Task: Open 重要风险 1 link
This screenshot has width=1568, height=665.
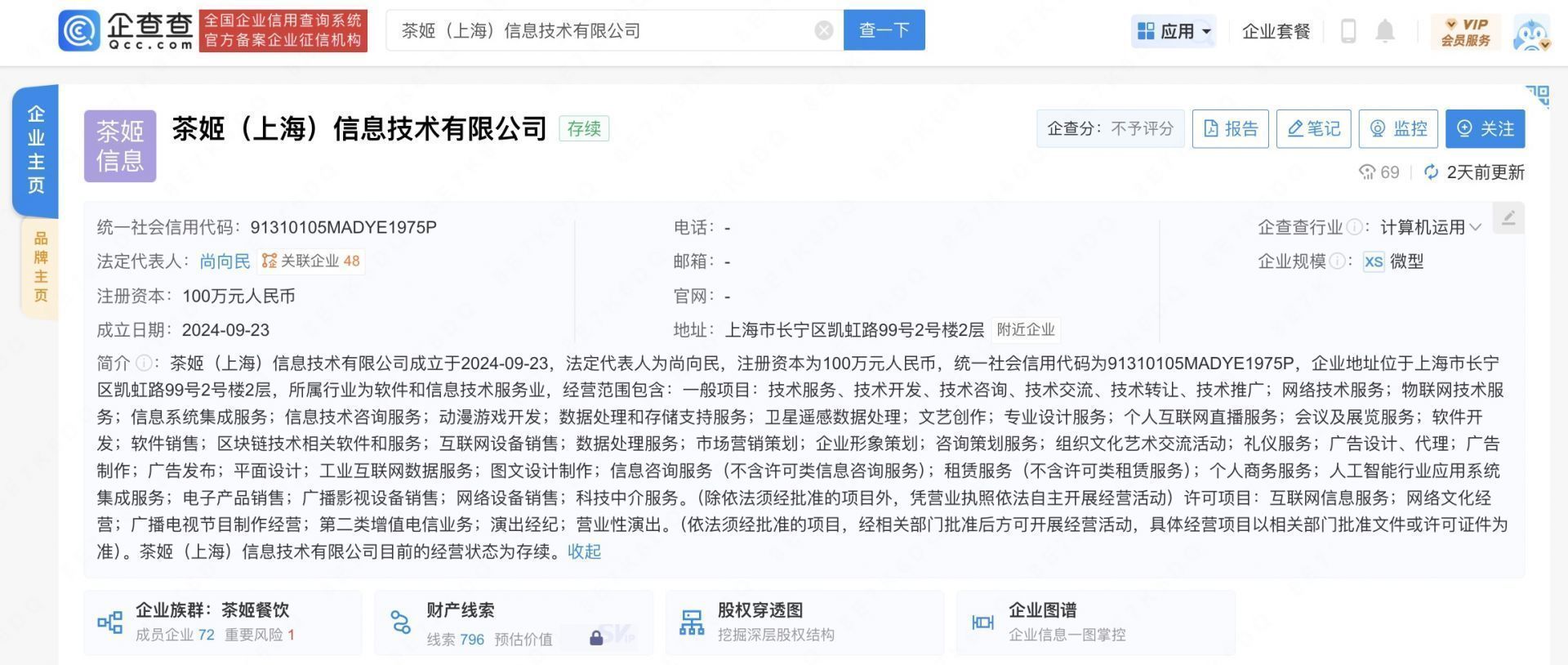Action: (260, 635)
